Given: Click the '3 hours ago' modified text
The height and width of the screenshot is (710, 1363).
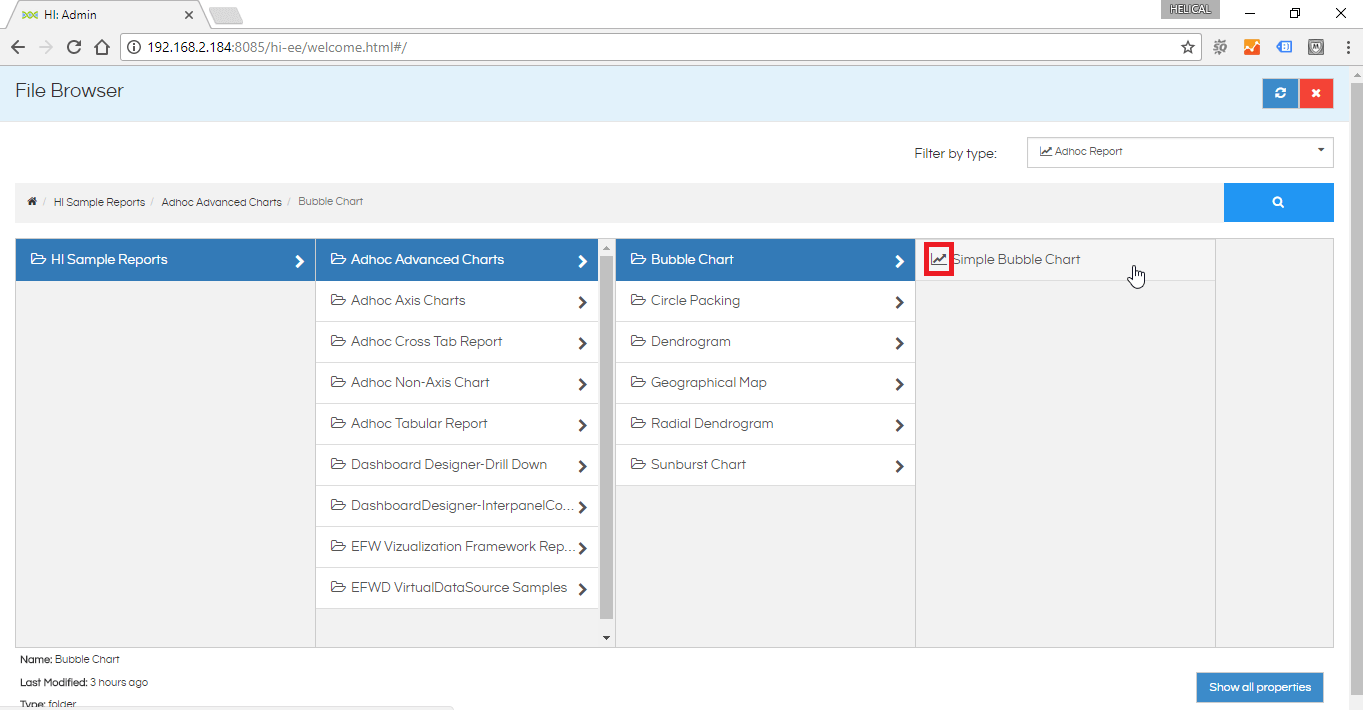Looking at the screenshot, I should [119, 682].
